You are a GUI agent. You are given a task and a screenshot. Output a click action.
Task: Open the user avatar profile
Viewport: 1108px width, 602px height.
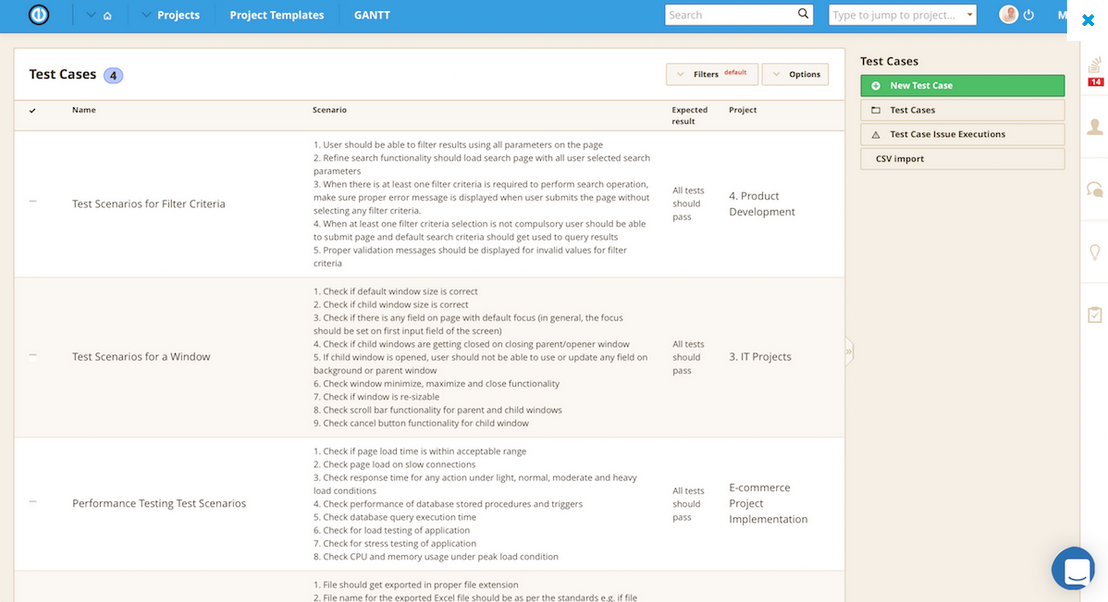tap(1008, 14)
